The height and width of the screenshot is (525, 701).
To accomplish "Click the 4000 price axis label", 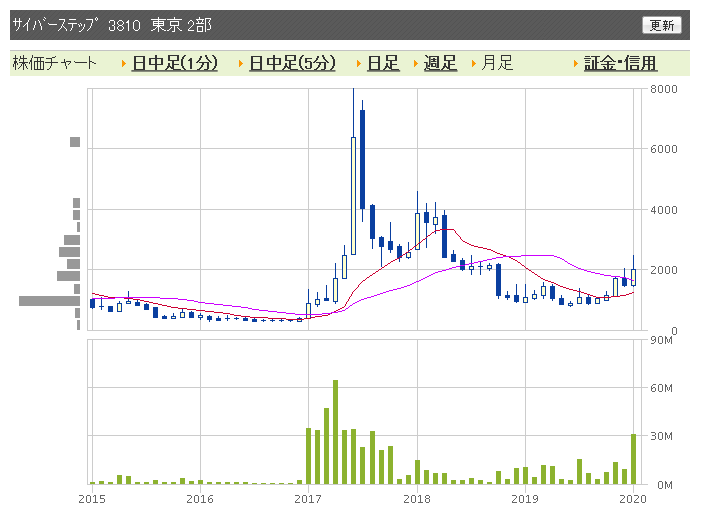I will tap(663, 210).
